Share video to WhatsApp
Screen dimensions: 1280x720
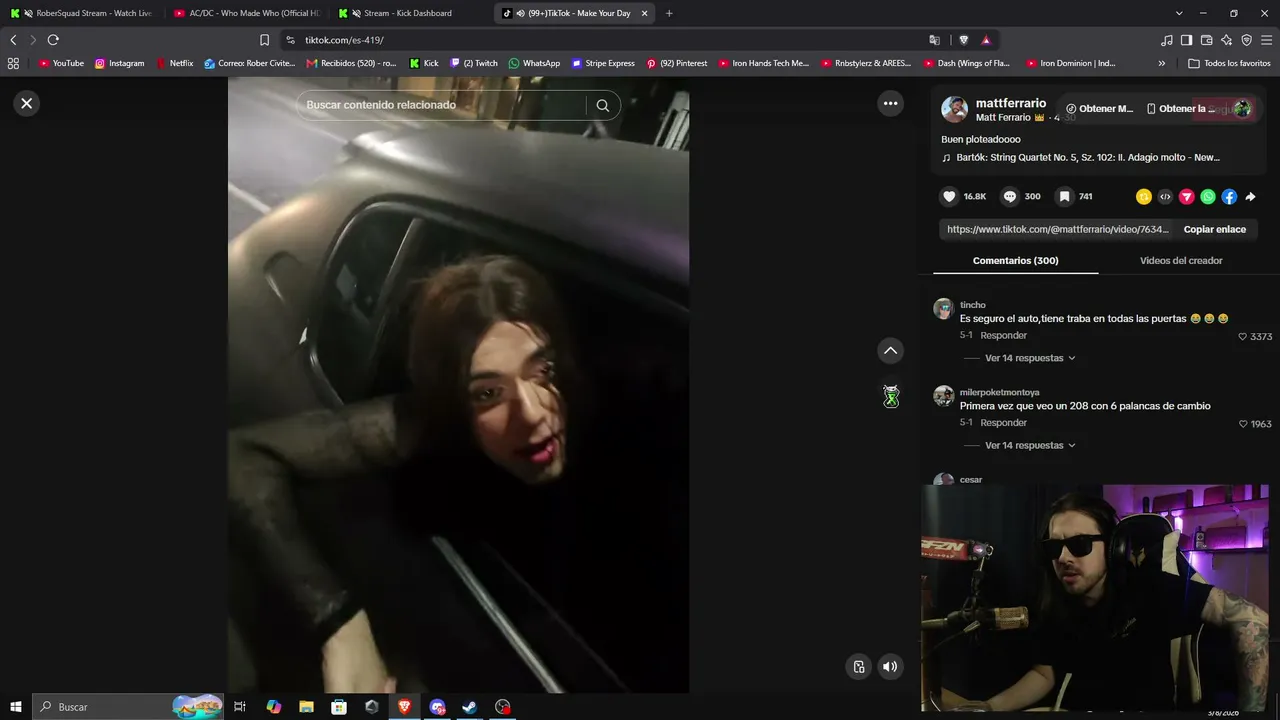click(1208, 197)
